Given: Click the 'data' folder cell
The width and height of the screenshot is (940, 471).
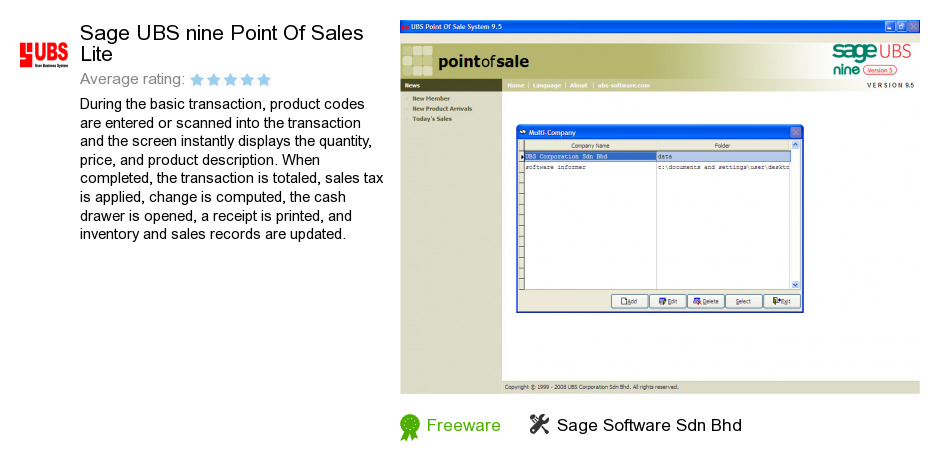Looking at the screenshot, I should (x=724, y=156).
